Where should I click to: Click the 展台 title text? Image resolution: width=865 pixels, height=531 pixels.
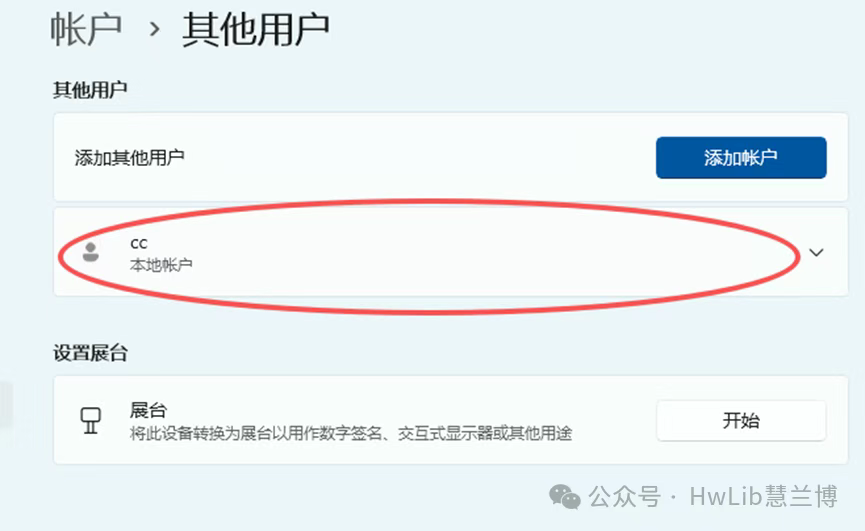(x=148, y=410)
